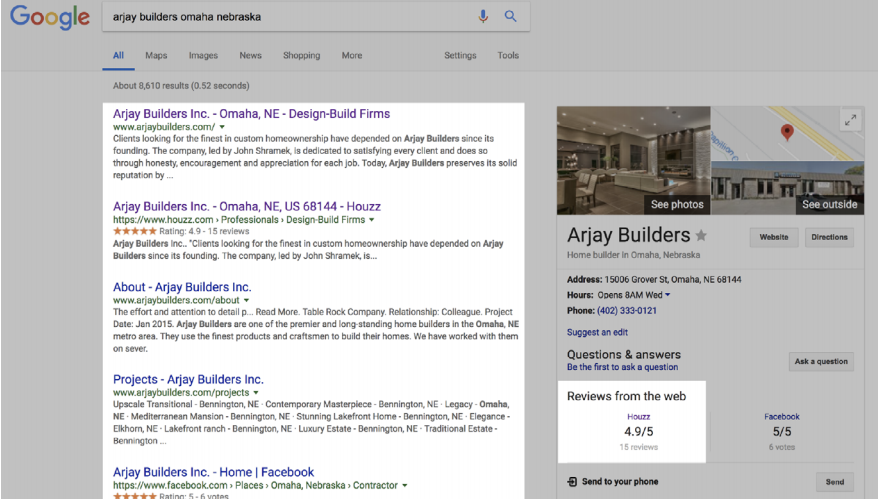Click inside the search query input field

click(280, 16)
